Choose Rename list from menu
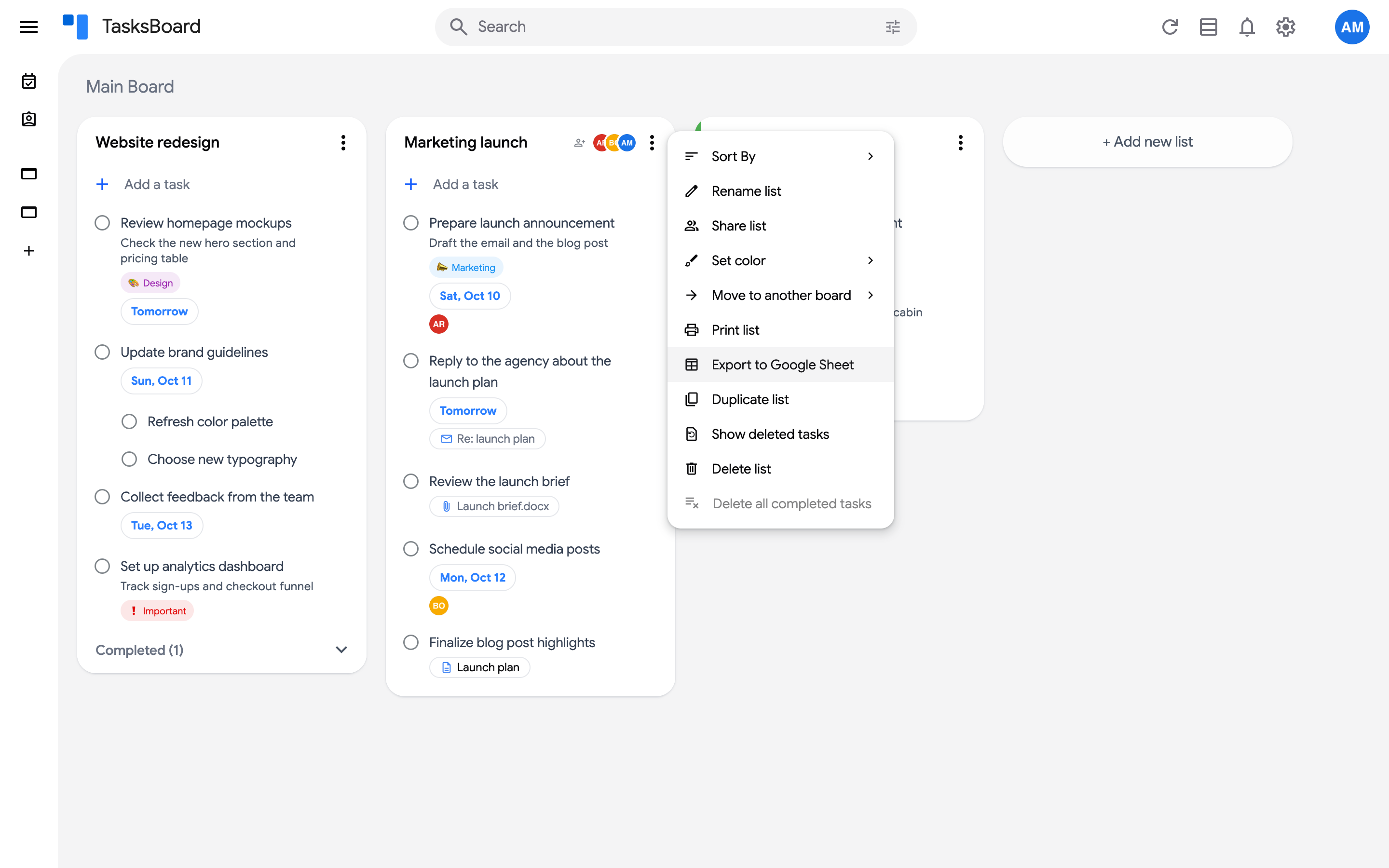The height and width of the screenshot is (868, 1389). coord(780,191)
